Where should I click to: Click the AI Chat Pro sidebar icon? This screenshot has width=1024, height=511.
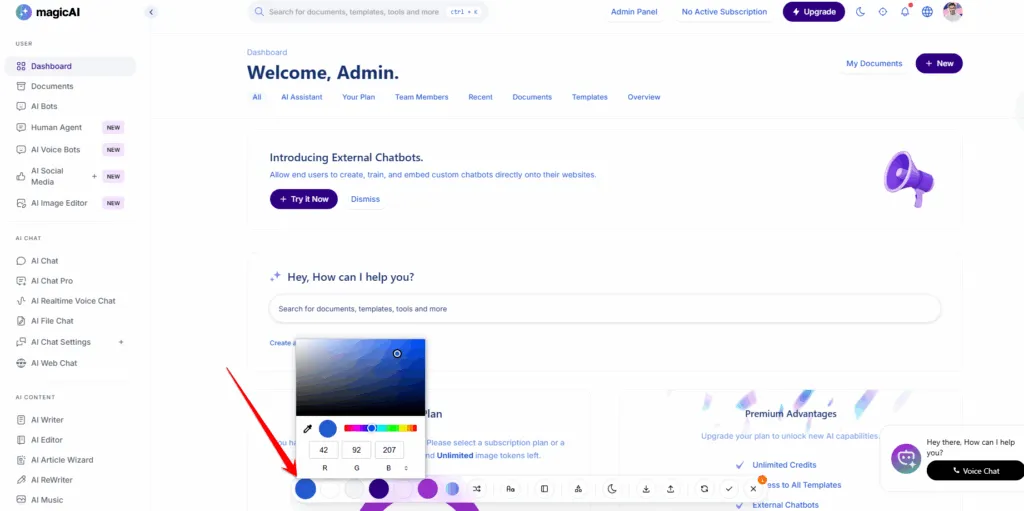point(21,281)
